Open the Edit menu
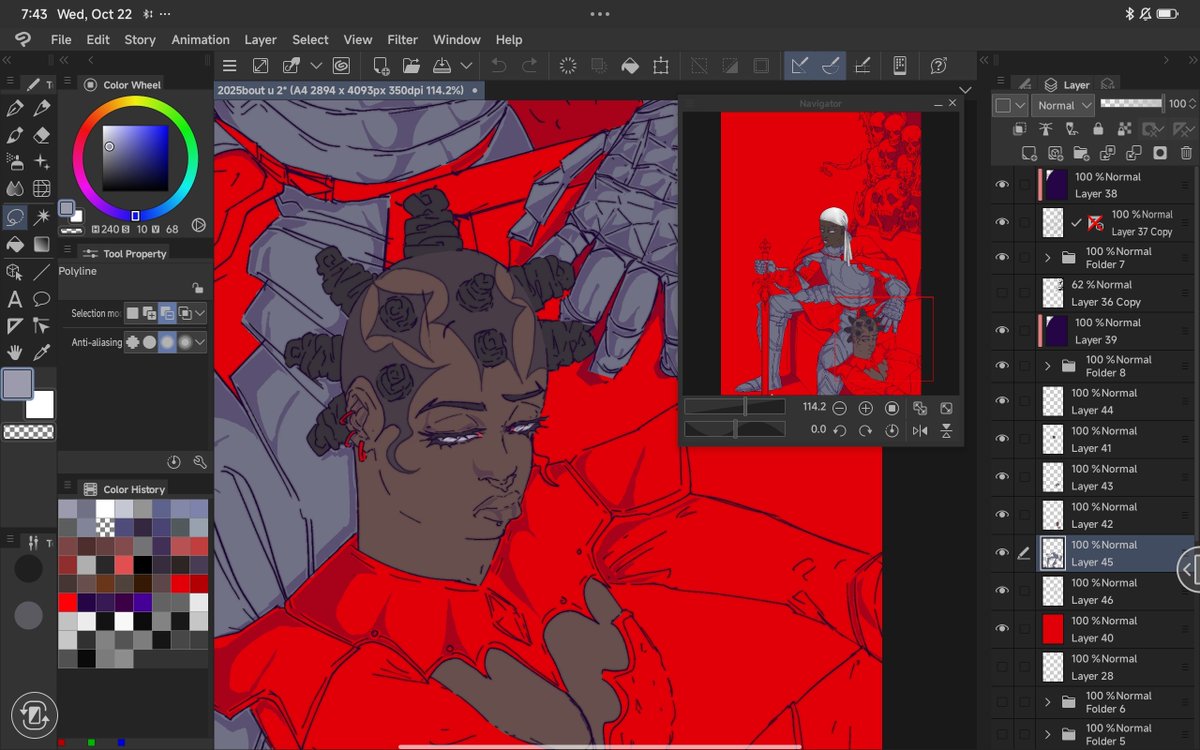 point(98,40)
